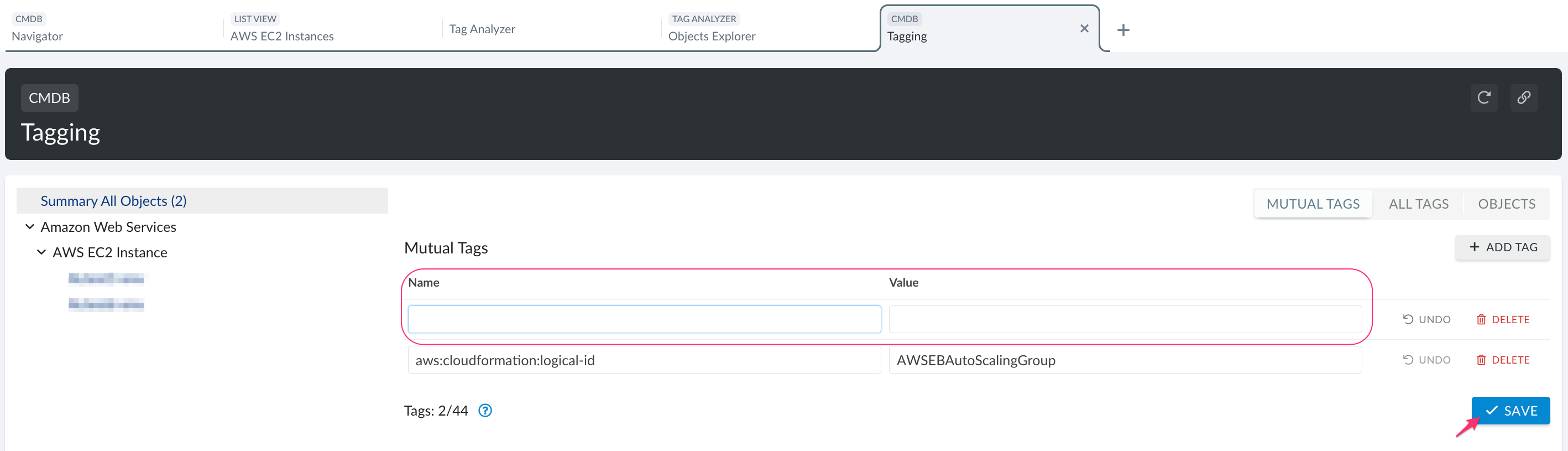The image size is (1568, 451).
Task: Open a new tab with the plus icon
Action: (x=1123, y=30)
